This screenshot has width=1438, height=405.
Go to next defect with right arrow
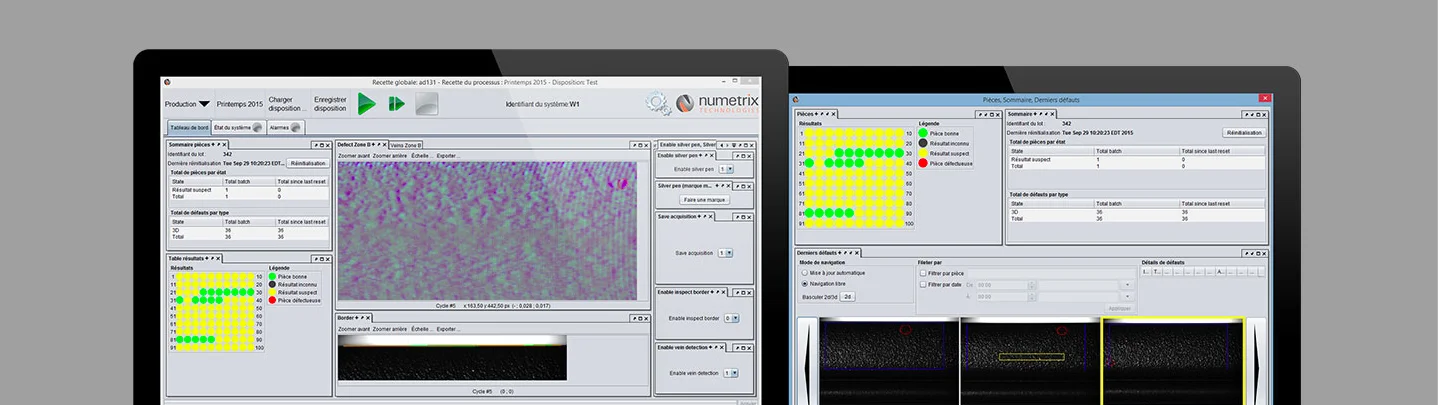coord(1256,360)
